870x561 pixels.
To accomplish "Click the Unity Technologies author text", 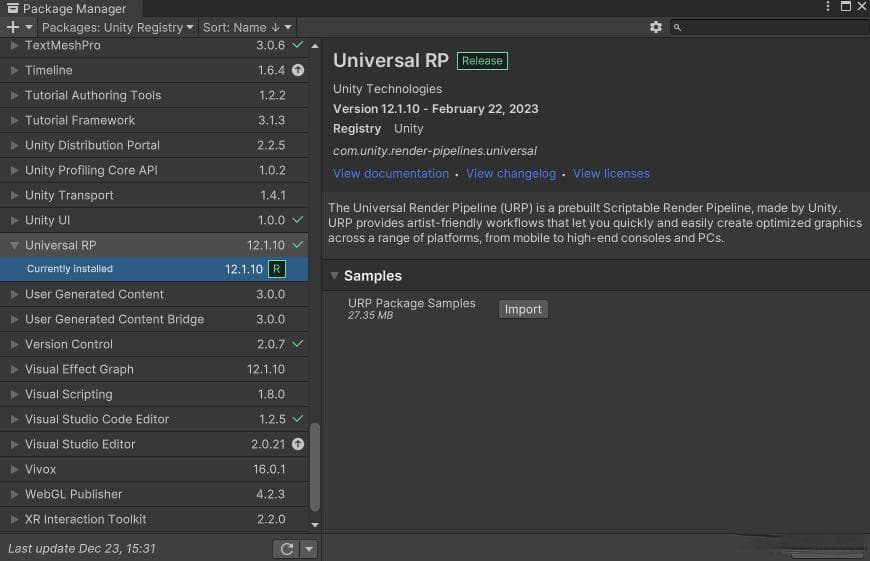I will pyautogui.click(x=387, y=89).
